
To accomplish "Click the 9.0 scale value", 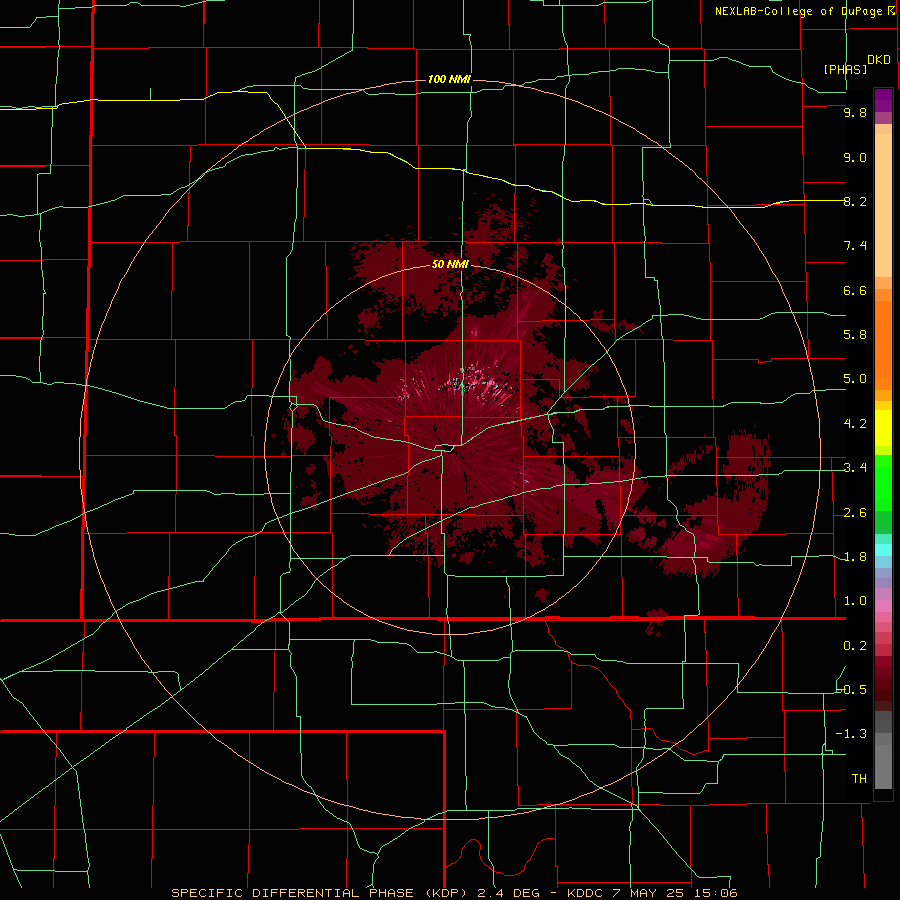I will click(855, 157).
